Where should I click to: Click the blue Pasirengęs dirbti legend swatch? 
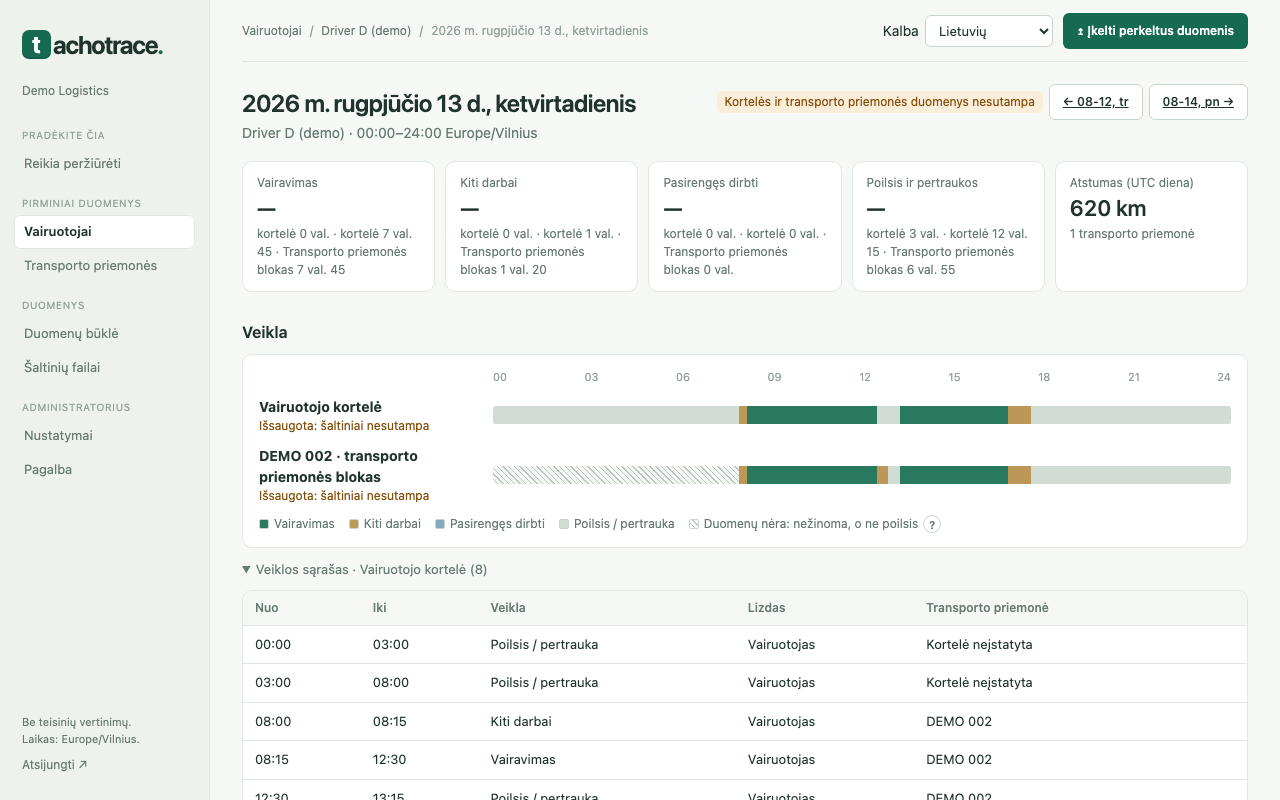(x=440, y=524)
